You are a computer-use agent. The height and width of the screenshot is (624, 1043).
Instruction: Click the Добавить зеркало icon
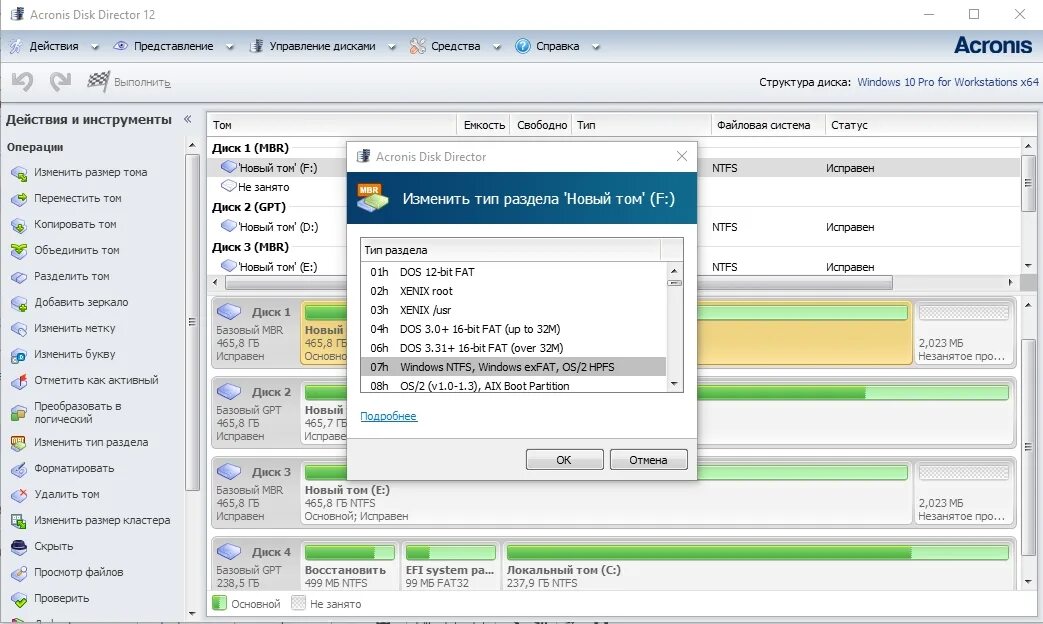coord(19,303)
